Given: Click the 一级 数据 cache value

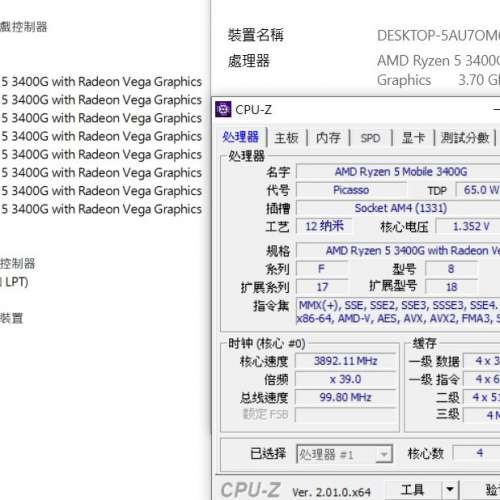Looking at the screenshot, I should (482, 361).
